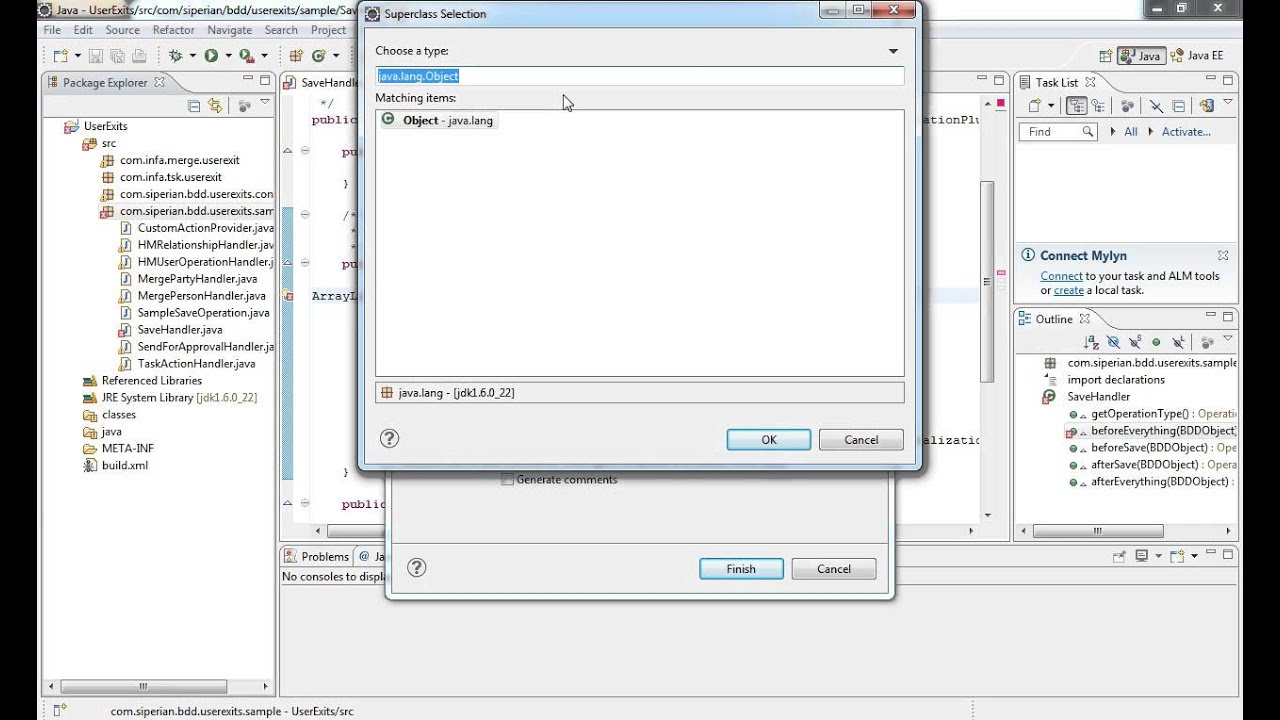This screenshot has height=720, width=1280.
Task: Toggle Scheduled view in Task List
Action: (1098, 106)
